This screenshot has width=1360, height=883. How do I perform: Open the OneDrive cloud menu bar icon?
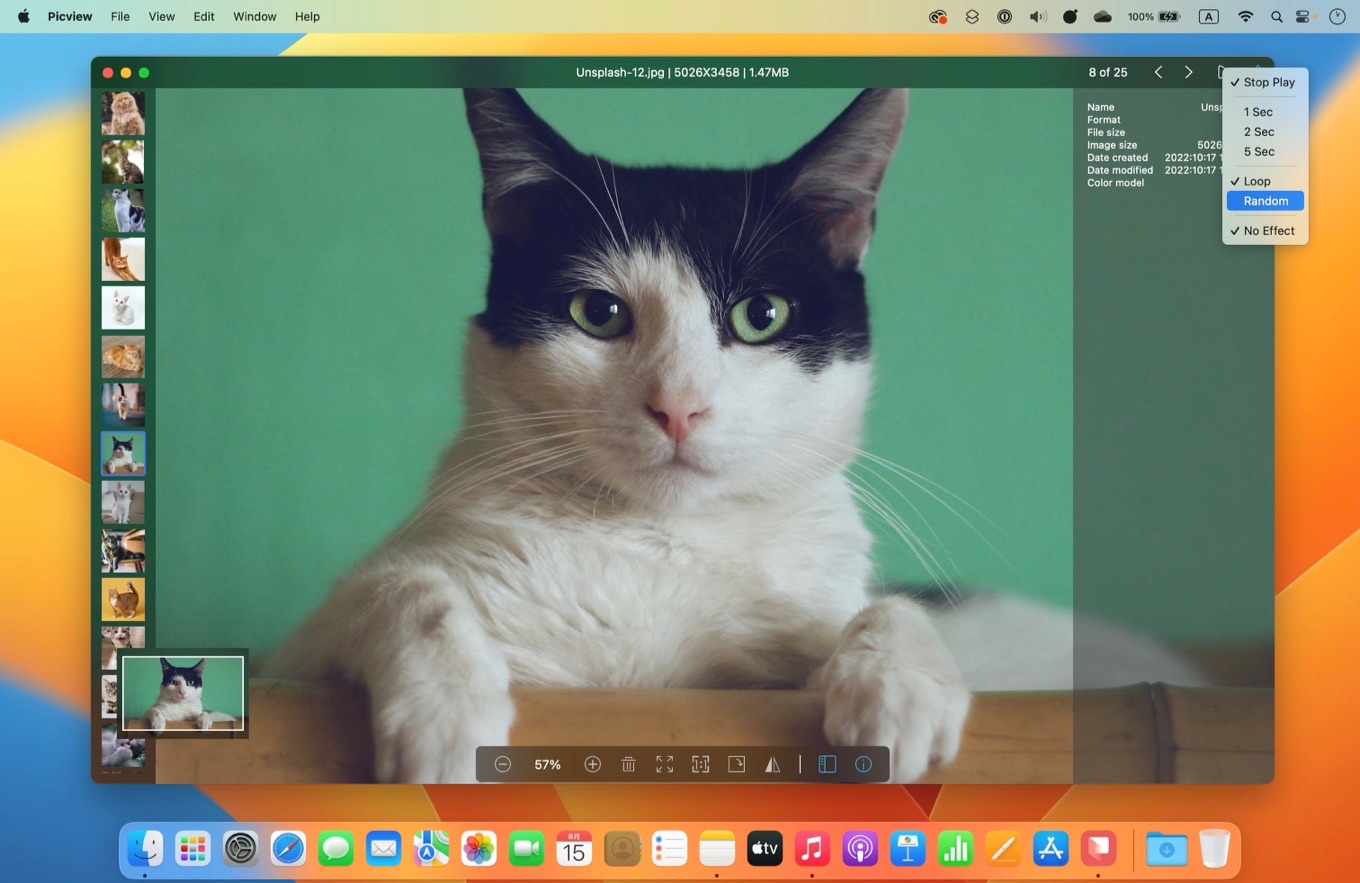[1103, 16]
